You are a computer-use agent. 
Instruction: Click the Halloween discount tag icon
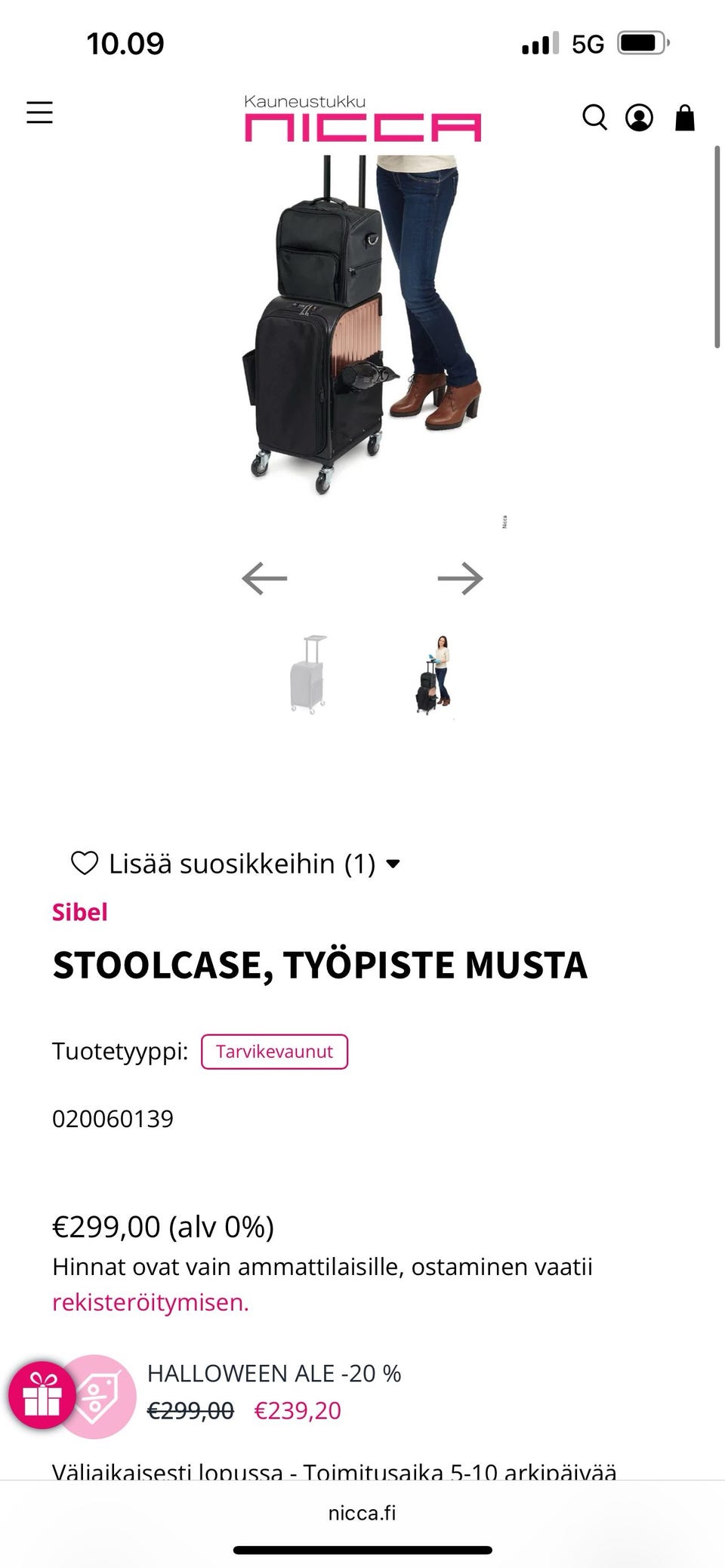tap(102, 1395)
